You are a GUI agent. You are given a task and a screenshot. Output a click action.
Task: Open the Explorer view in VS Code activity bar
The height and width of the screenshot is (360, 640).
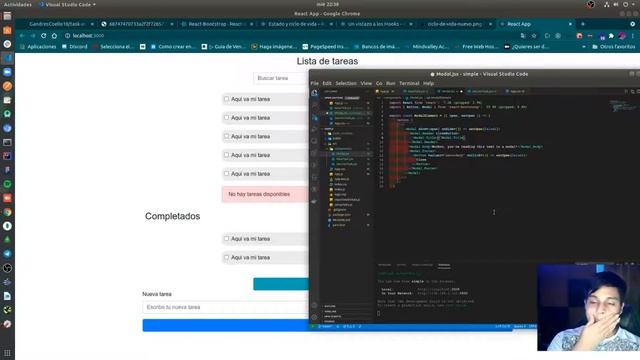click(314, 93)
